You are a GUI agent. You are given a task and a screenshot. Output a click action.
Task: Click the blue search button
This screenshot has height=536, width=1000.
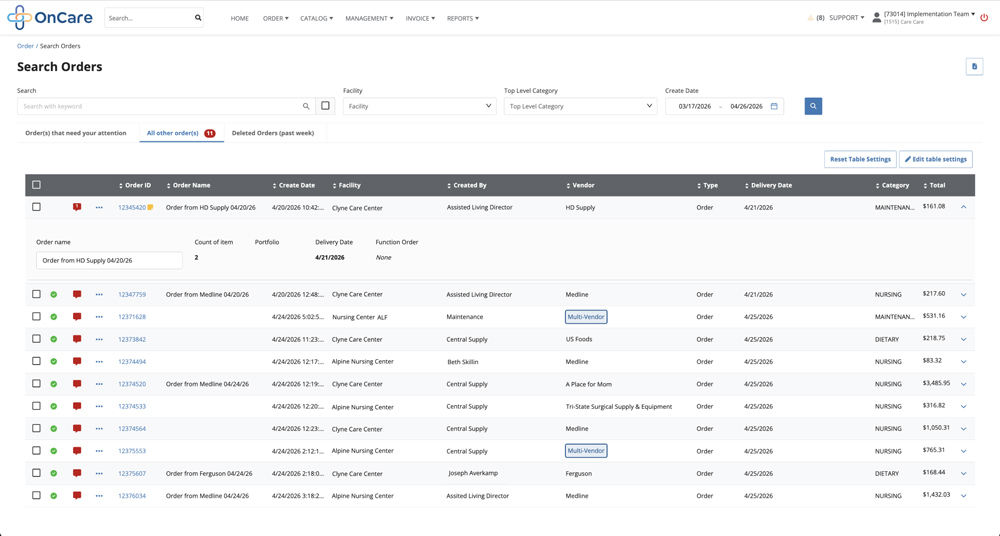813,106
